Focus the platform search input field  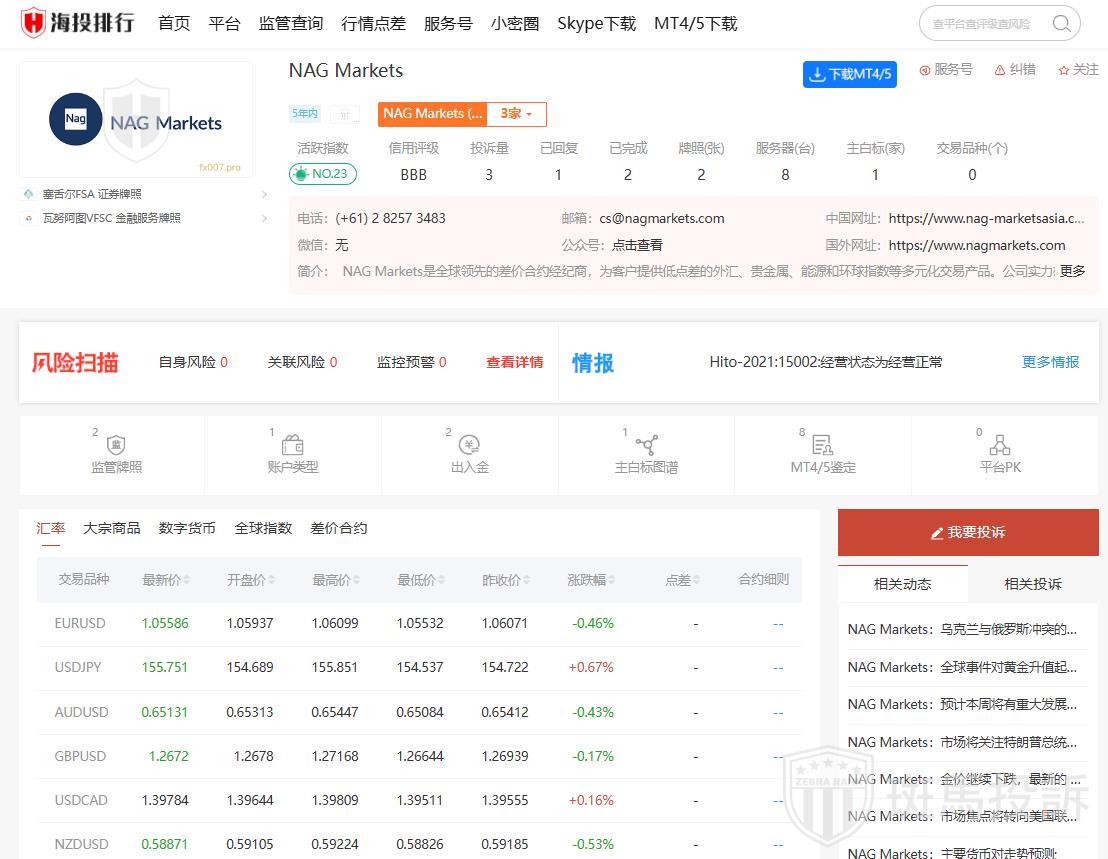pos(985,24)
